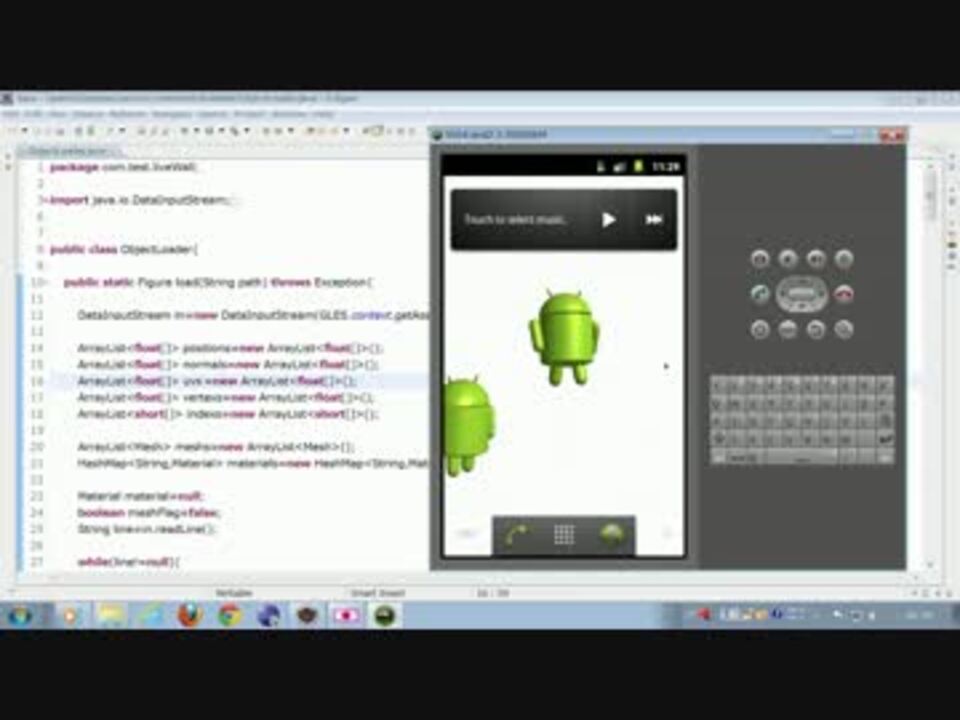The width and height of the screenshot is (960, 720).
Task: Click 'public class ObjectLoader' declaration
Action: [x=124, y=249]
